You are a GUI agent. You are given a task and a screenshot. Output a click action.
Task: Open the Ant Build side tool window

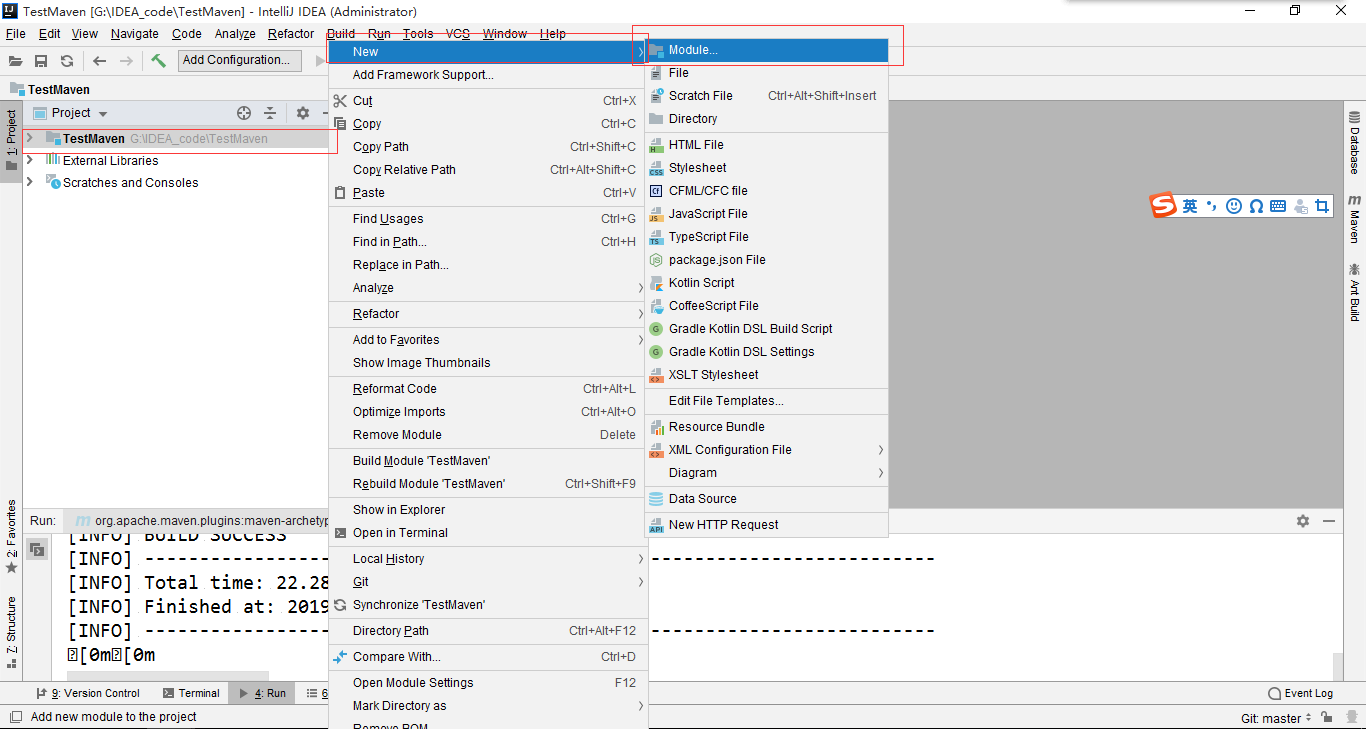(1355, 292)
